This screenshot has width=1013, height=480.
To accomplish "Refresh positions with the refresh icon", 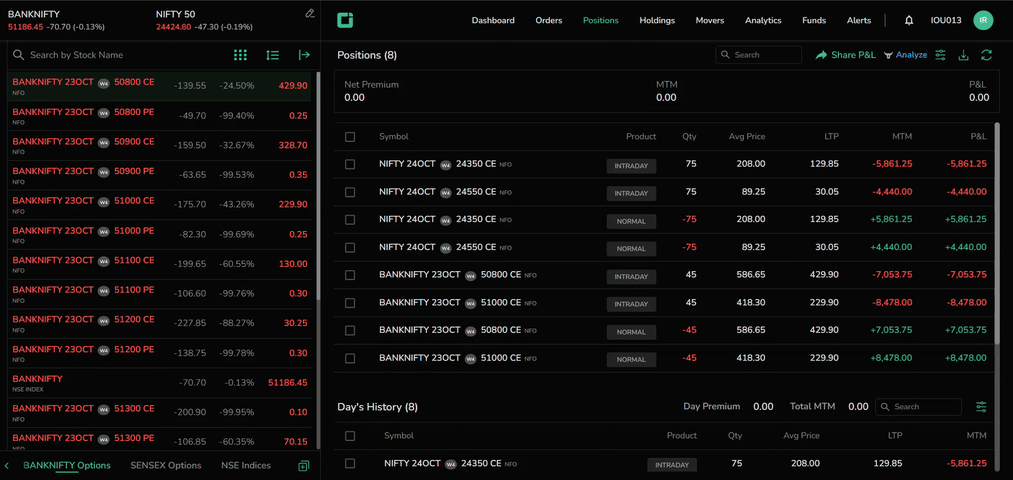I will click(986, 55).
